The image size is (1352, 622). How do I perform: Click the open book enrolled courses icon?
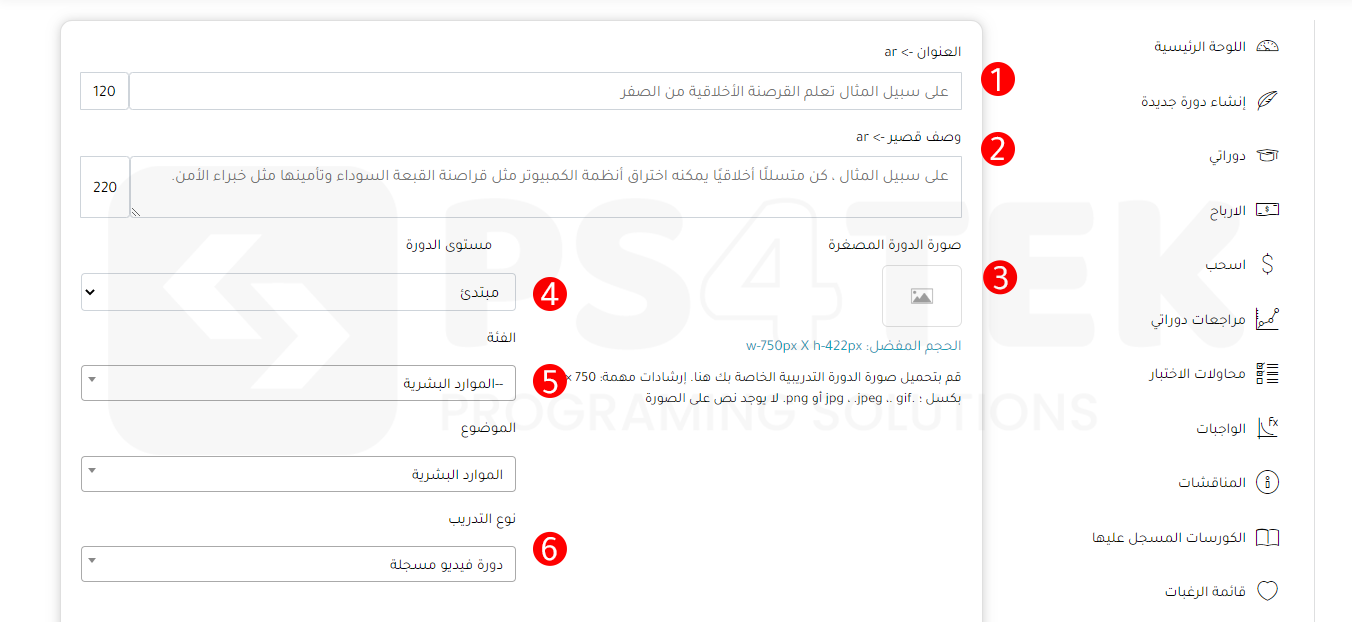tap(1267, 537)
